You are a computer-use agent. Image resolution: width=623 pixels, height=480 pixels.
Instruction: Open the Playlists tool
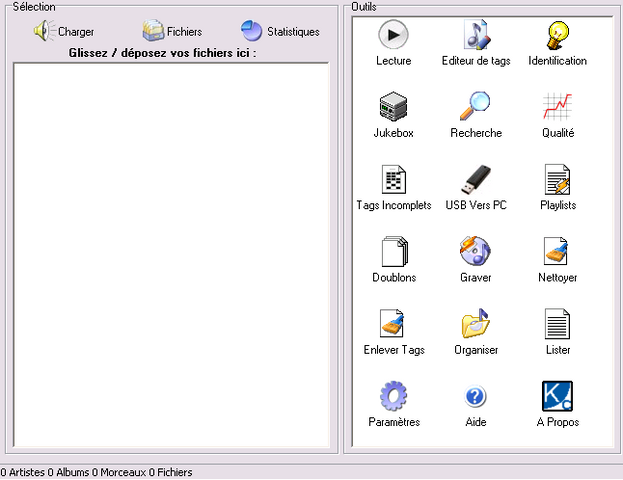click(x=558, y=187)
